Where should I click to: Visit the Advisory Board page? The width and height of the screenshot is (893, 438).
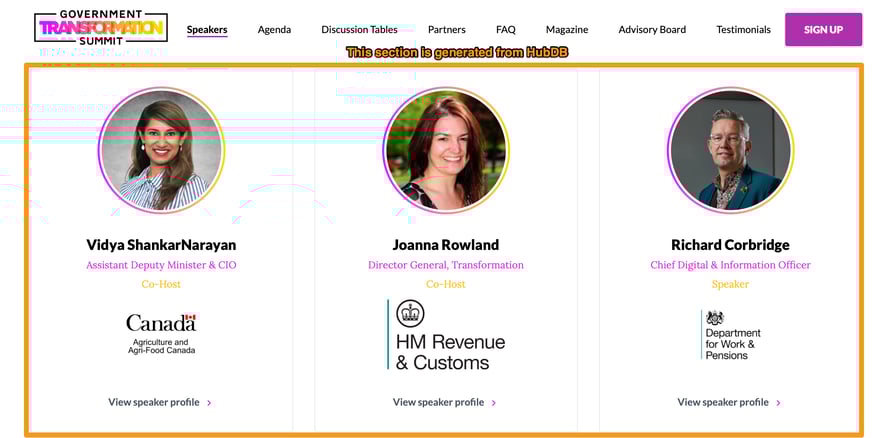tap(652, 29)
